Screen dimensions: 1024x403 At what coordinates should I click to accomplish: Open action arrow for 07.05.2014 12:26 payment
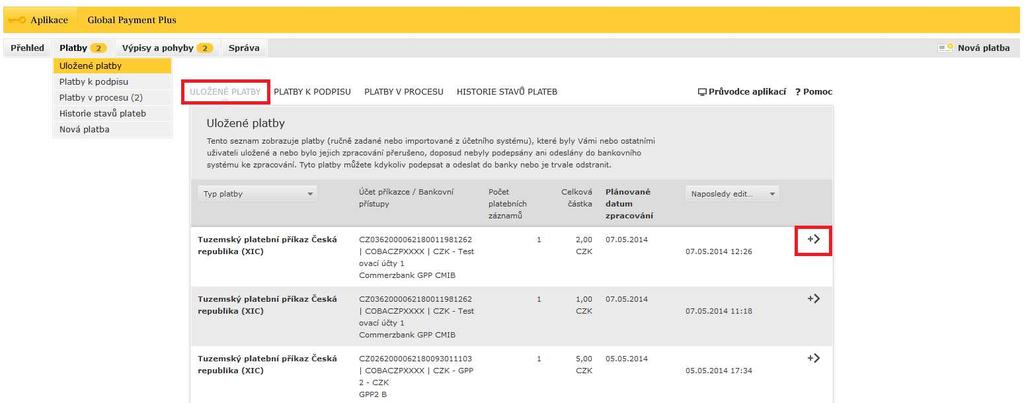coord(813,240)
